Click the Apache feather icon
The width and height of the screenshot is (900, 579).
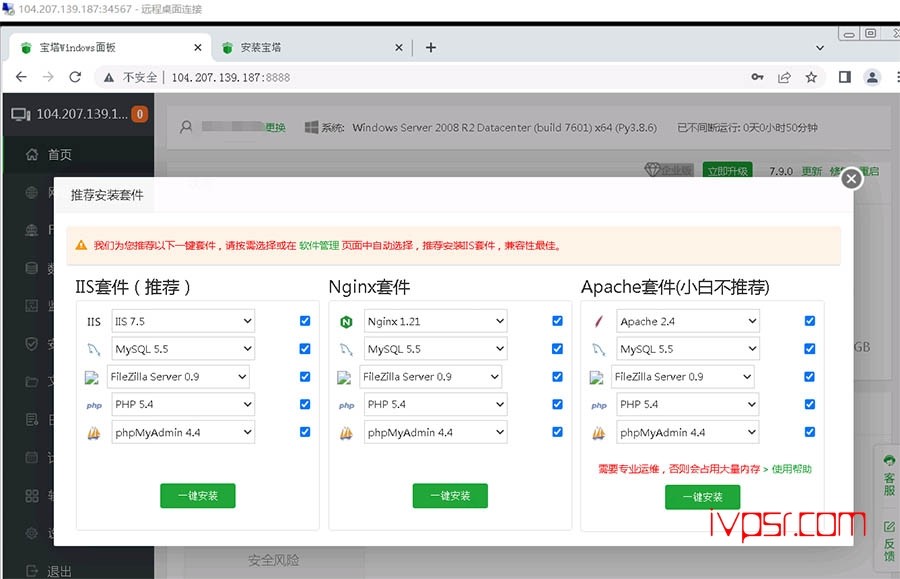click(x=599, y=321)
